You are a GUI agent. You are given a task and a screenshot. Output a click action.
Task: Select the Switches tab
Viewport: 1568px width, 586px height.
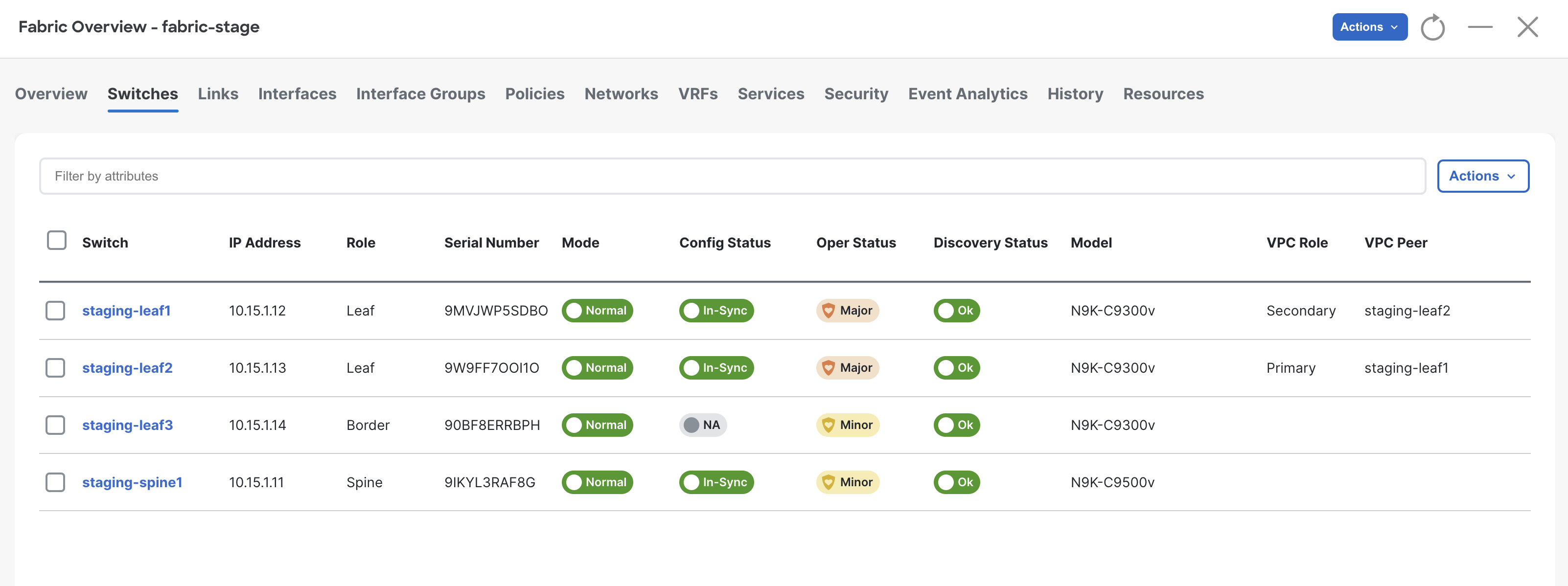[142, 94]
